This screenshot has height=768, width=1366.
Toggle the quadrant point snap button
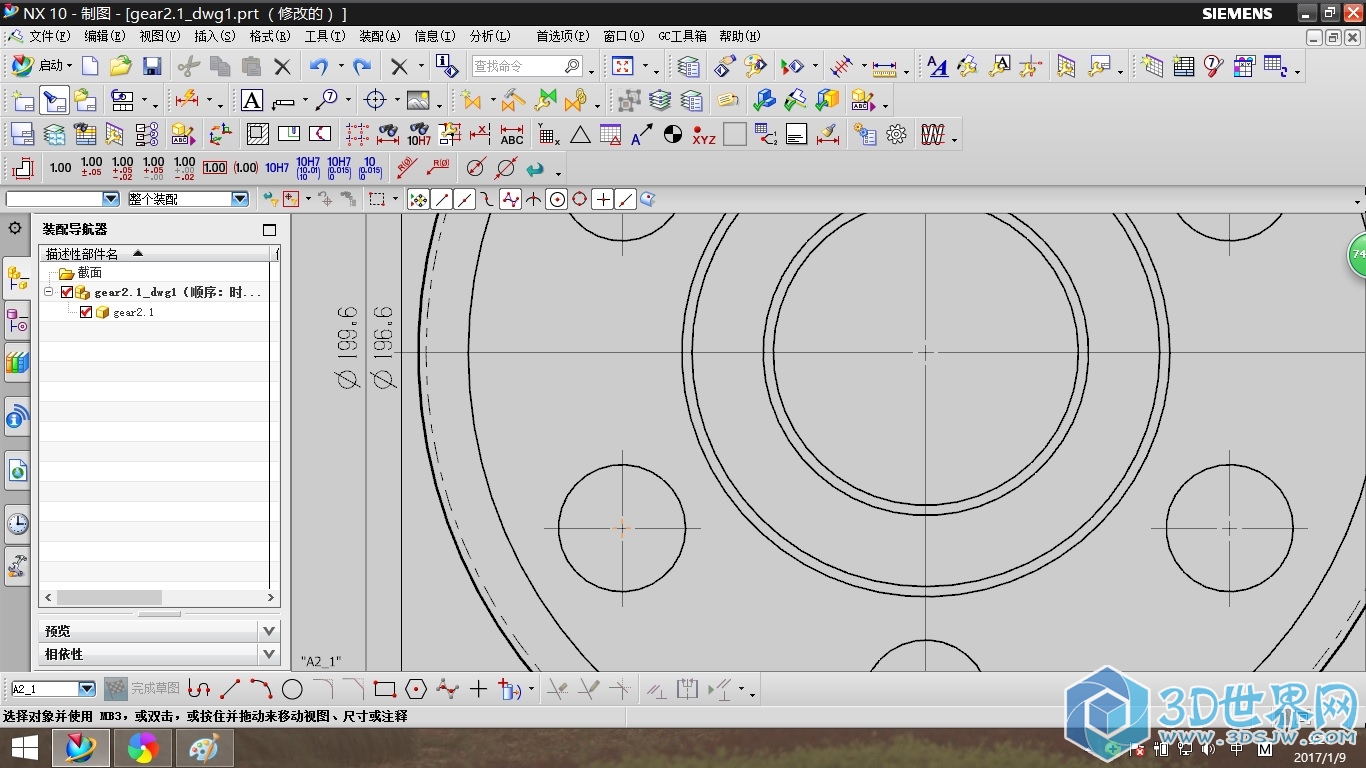pyautogui.click(x=580, y=199)
